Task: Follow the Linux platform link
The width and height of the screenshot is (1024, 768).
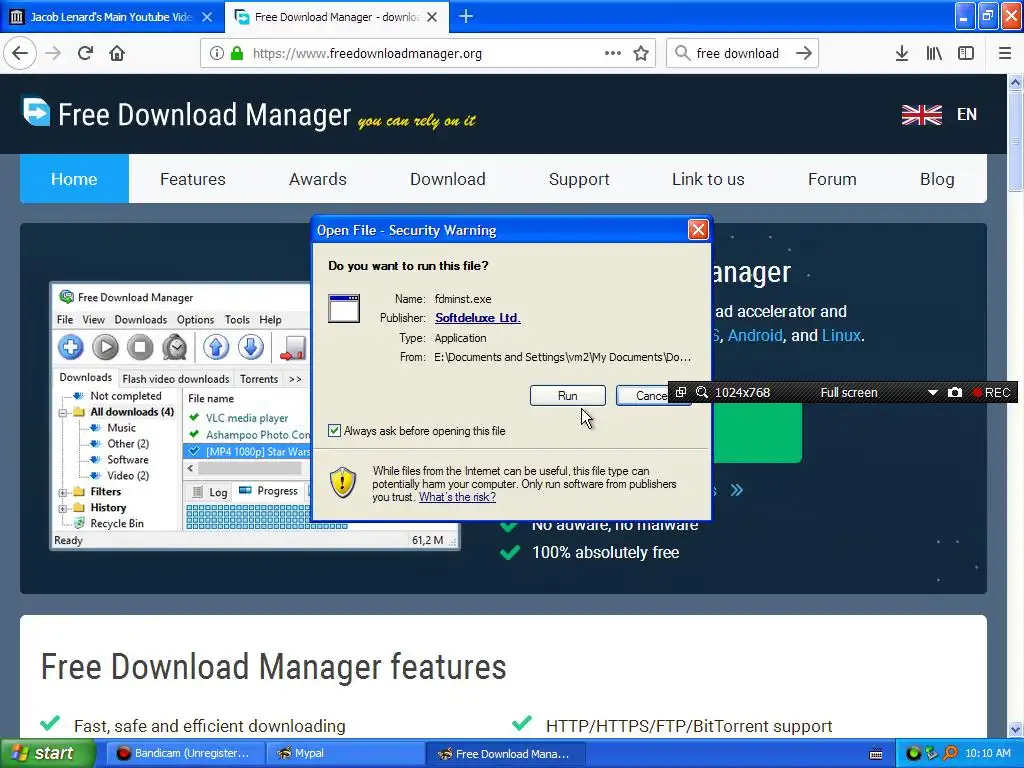Action: point(841,335)
